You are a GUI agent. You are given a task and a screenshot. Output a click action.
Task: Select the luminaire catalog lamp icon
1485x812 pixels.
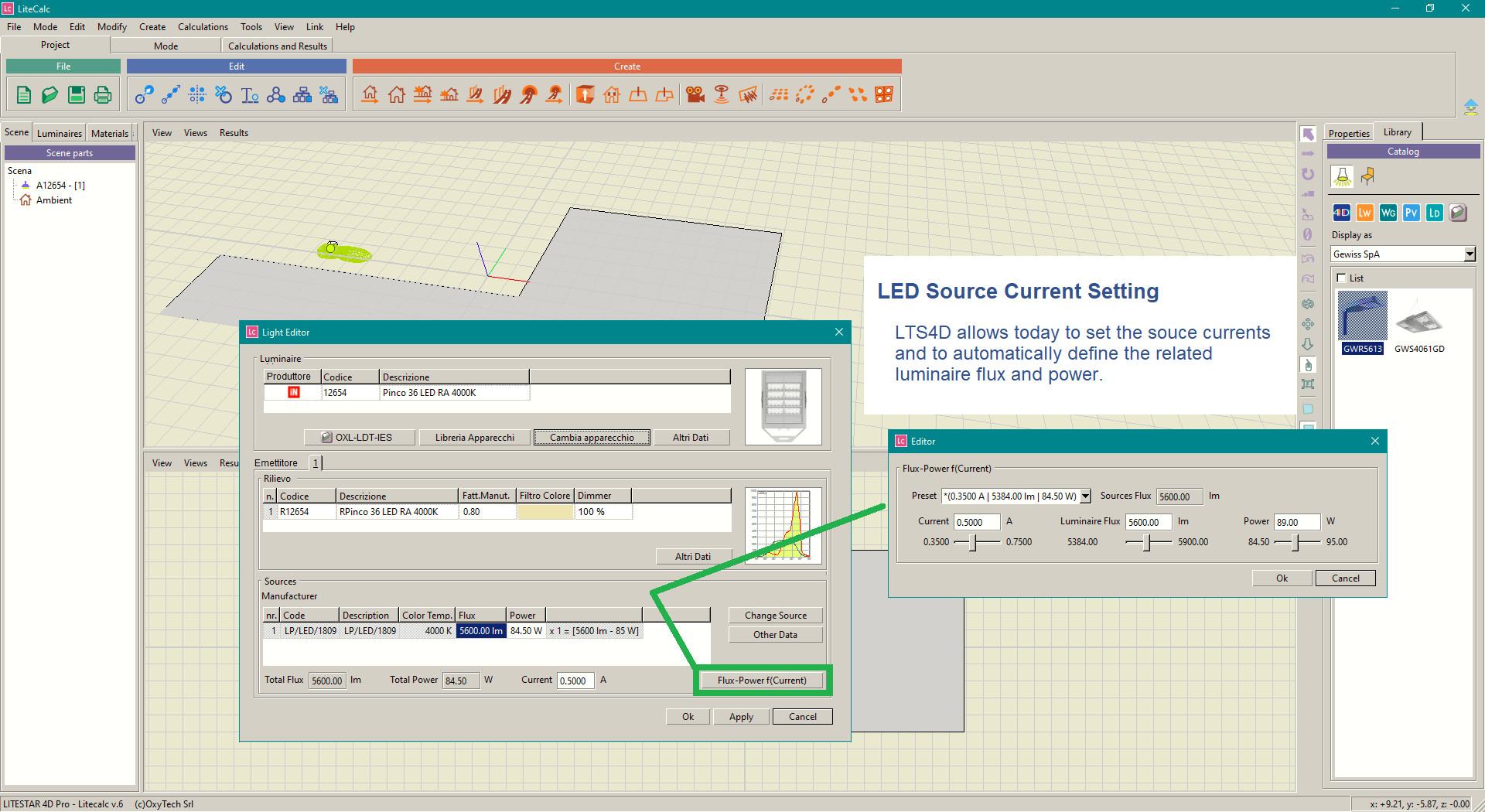(1342, 177)
